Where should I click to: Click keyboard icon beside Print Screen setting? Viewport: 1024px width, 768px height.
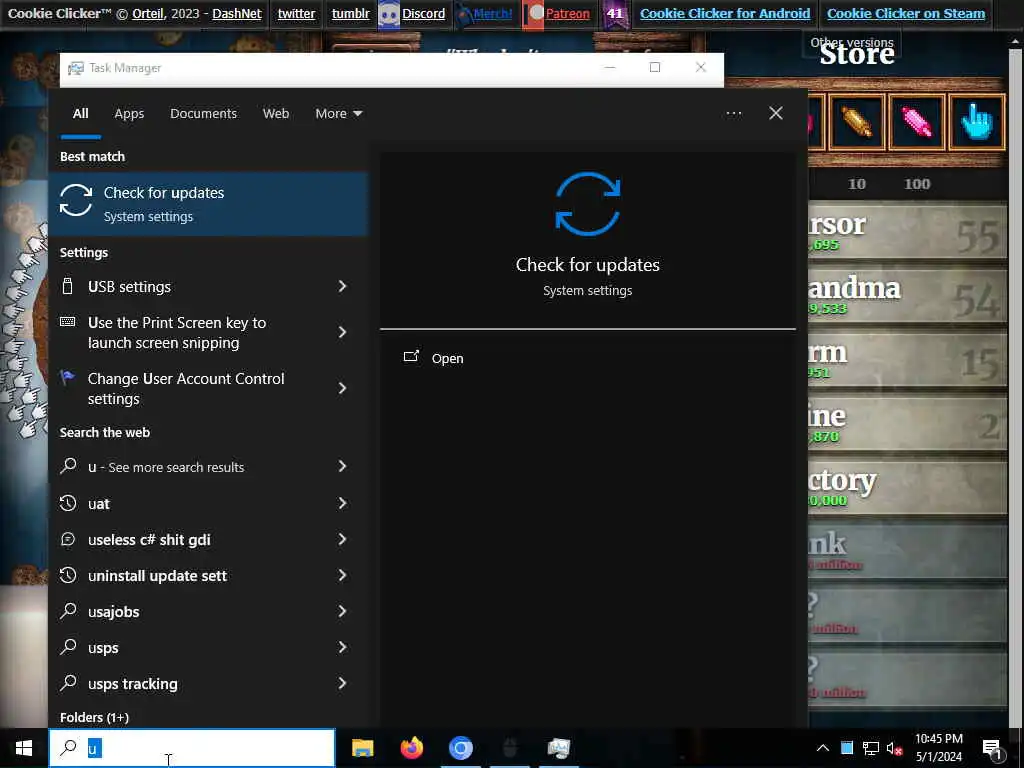[67, 321]
